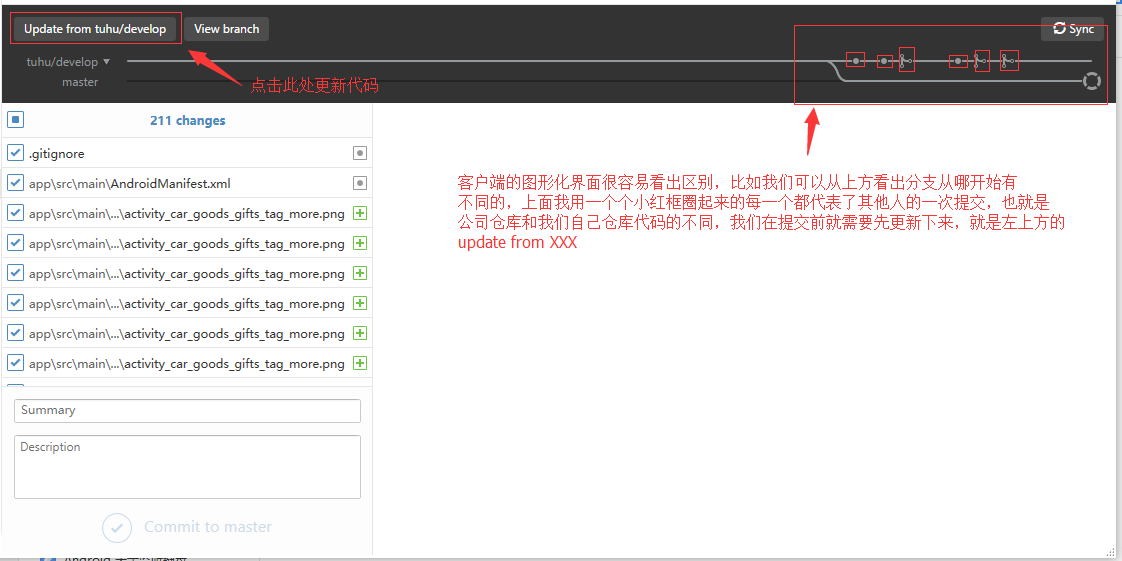This screenshot has width=1122, height=561.
Task: Select the second merge-commit marker on tuhu/develop line
Action: tap(982, 61)
